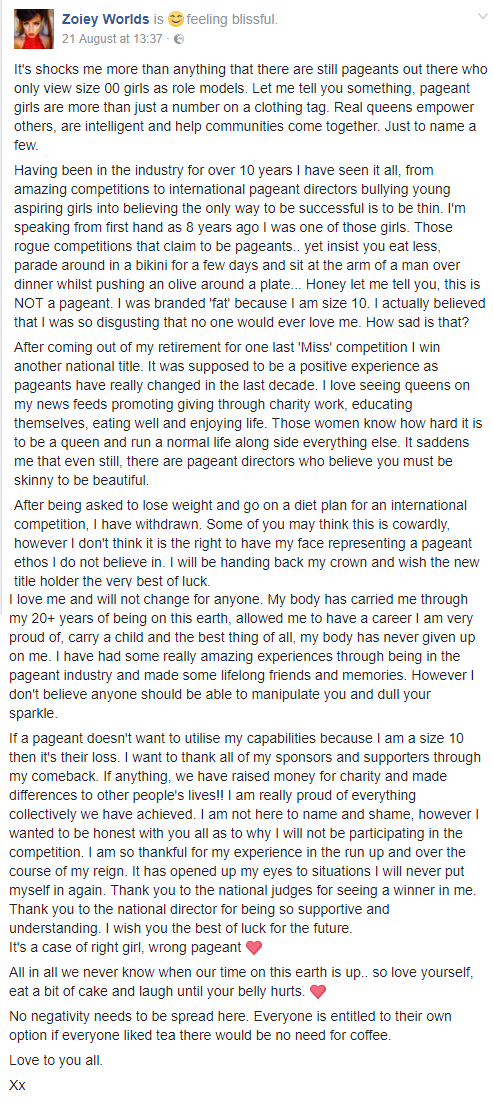Click heart emoji after "belly hurts"
This screenshot has height=1109, width=493.
tap(318, 992)
